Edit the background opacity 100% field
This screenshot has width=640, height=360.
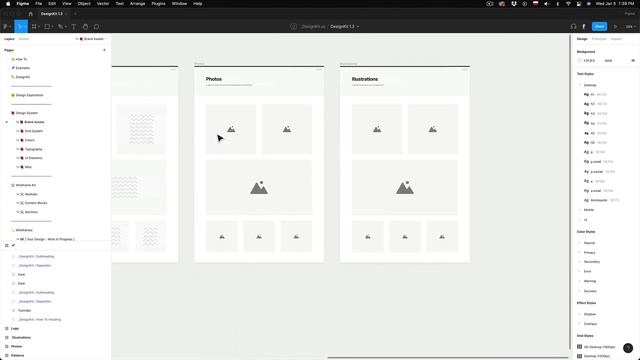[x=608, y=60]
